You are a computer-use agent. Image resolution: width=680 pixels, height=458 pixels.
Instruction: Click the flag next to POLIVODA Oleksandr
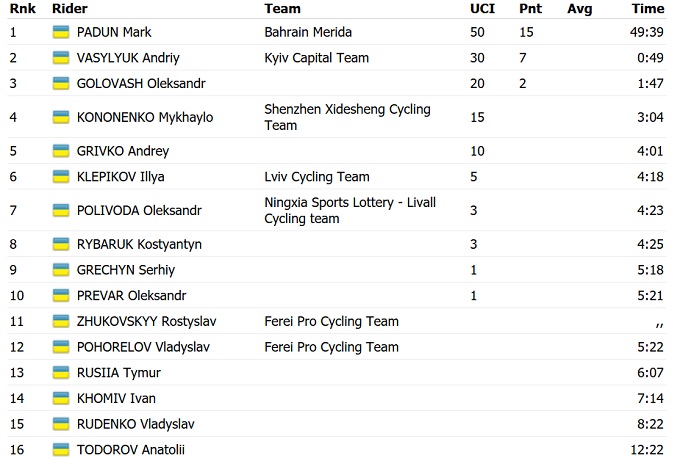pyautogui.click(x=60, y=210)
